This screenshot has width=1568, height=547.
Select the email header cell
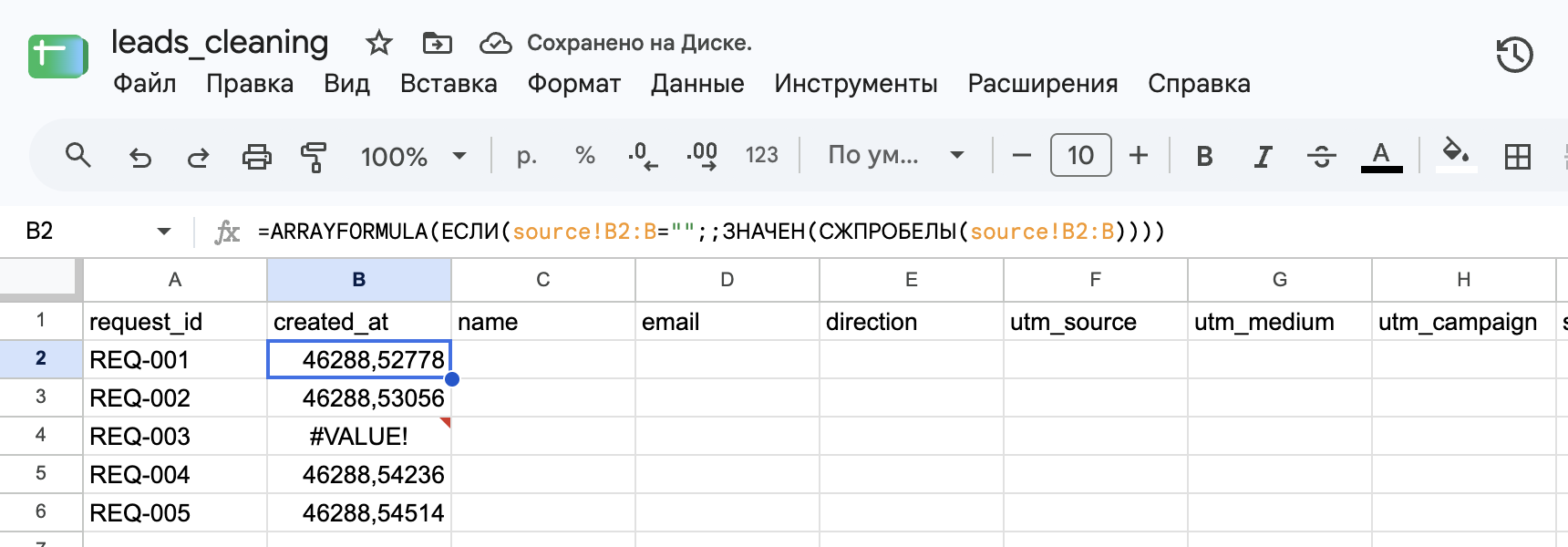(x=727, y=322)
